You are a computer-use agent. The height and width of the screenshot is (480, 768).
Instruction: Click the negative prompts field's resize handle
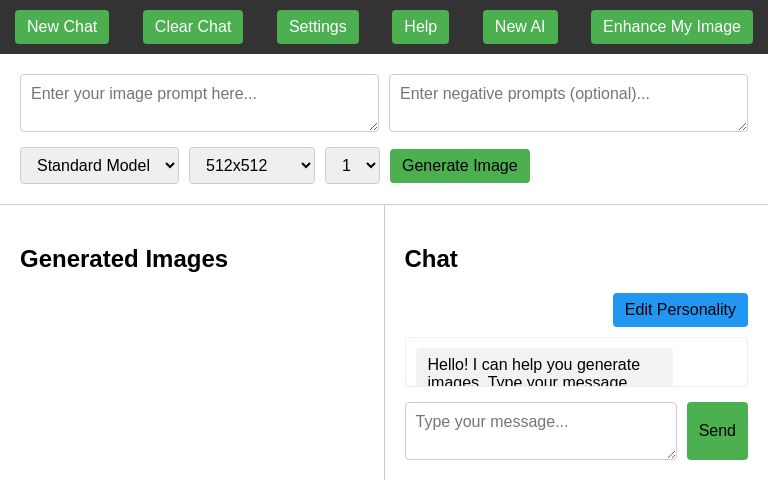pos(742,126)
